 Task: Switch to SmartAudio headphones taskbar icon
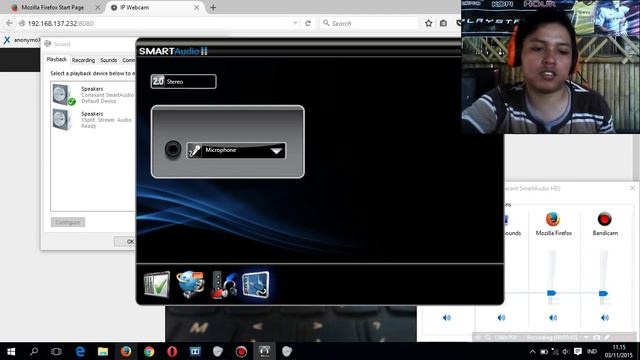click(x=264, y=351)
